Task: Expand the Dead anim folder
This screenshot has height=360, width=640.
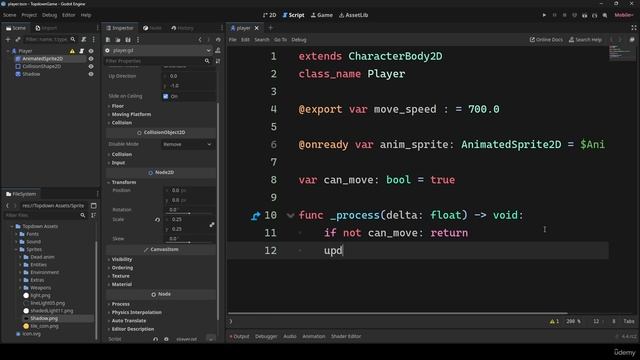Action: tap(20, 257)
